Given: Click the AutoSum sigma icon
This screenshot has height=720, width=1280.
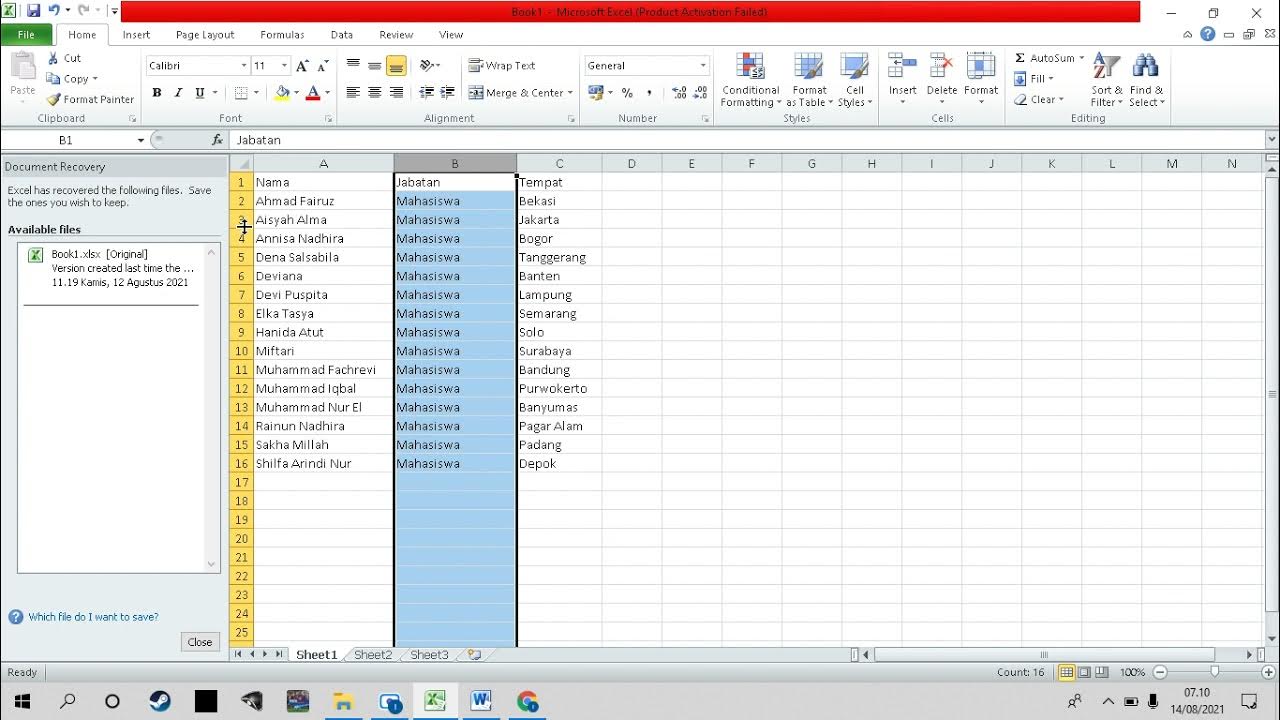Looking at the screenshot, I should coord(1020,58).
